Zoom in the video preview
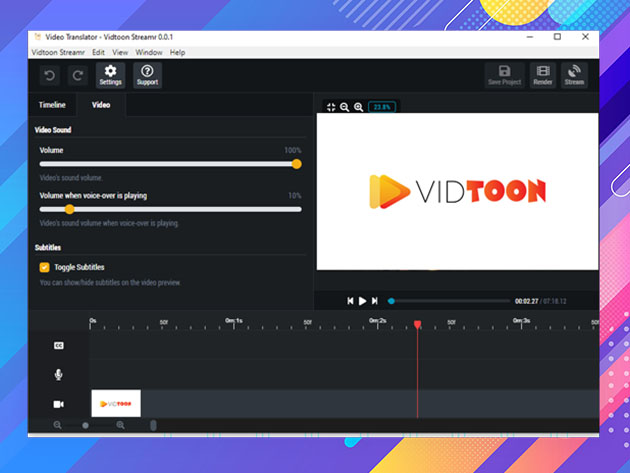The width and height of the screenshot is (630, 473). 358,107
